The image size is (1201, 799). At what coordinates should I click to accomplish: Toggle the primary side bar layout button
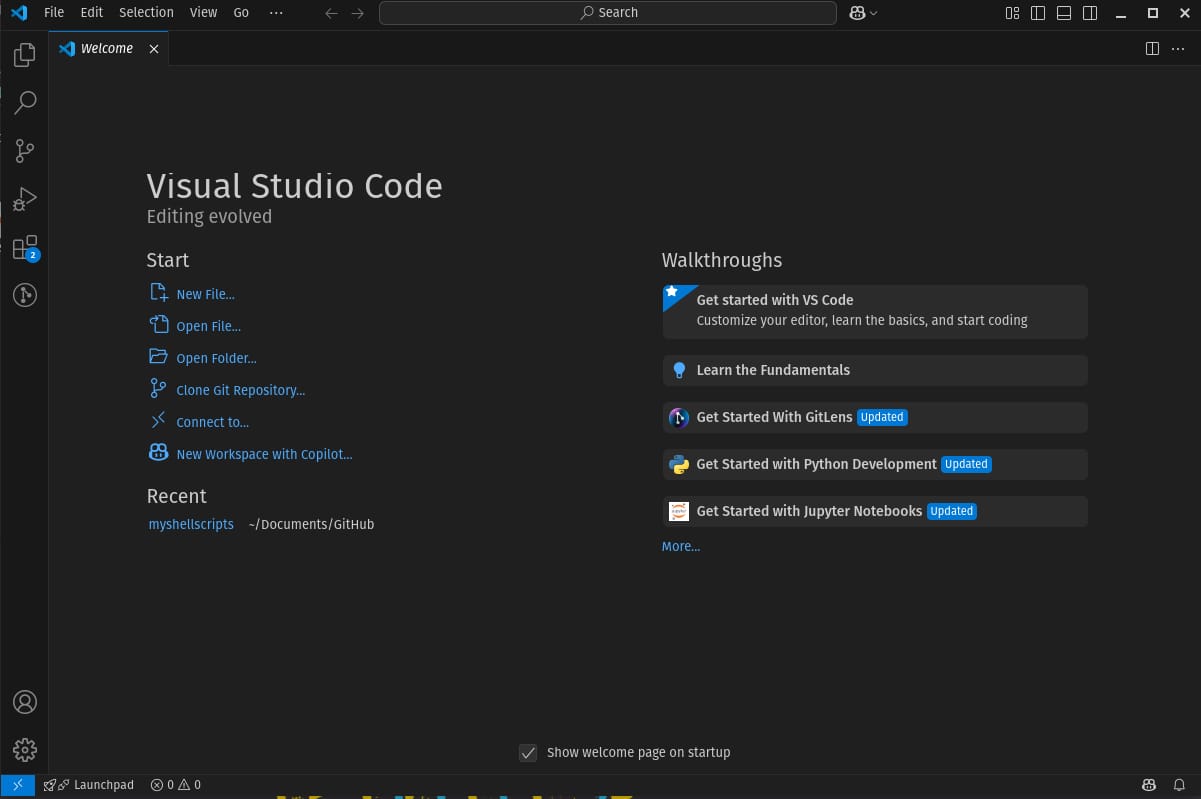1038,13
